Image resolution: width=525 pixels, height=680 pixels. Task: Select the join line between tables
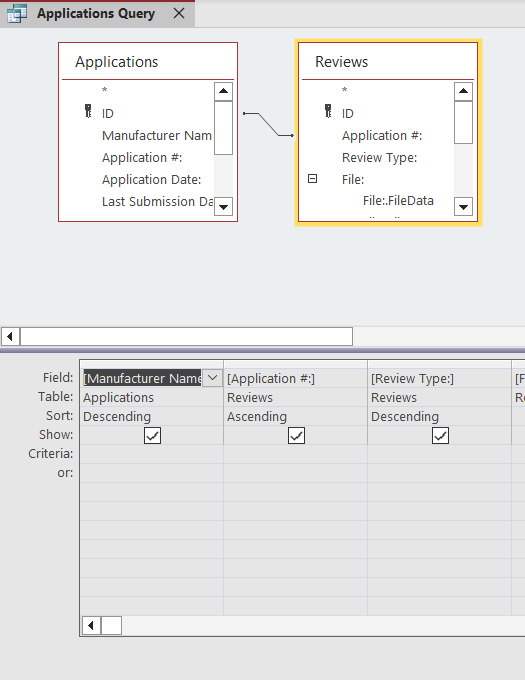click(x=268, y=124)
